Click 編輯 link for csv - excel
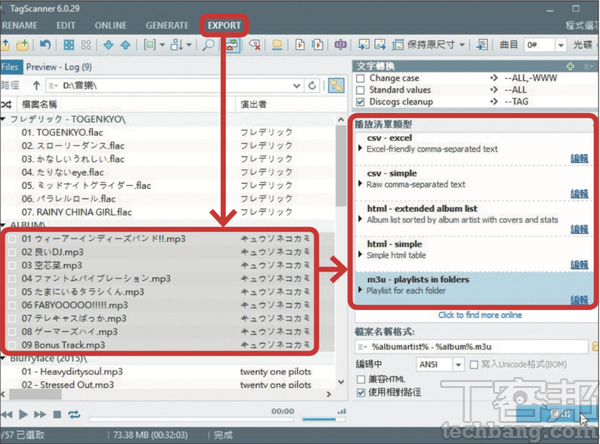600x444 pixels. click(x=579, y=158)
